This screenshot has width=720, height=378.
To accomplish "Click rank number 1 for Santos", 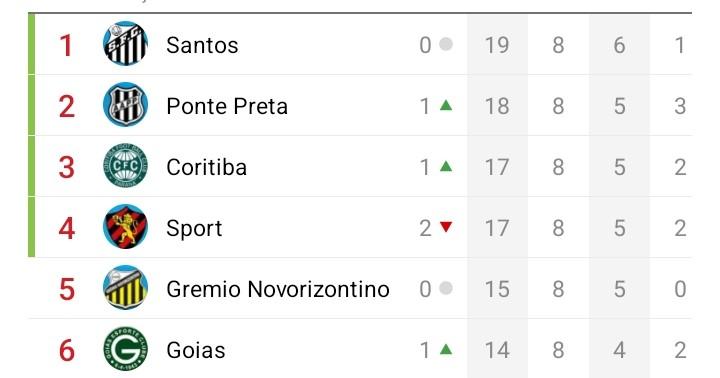I will (x=67, y=45).
